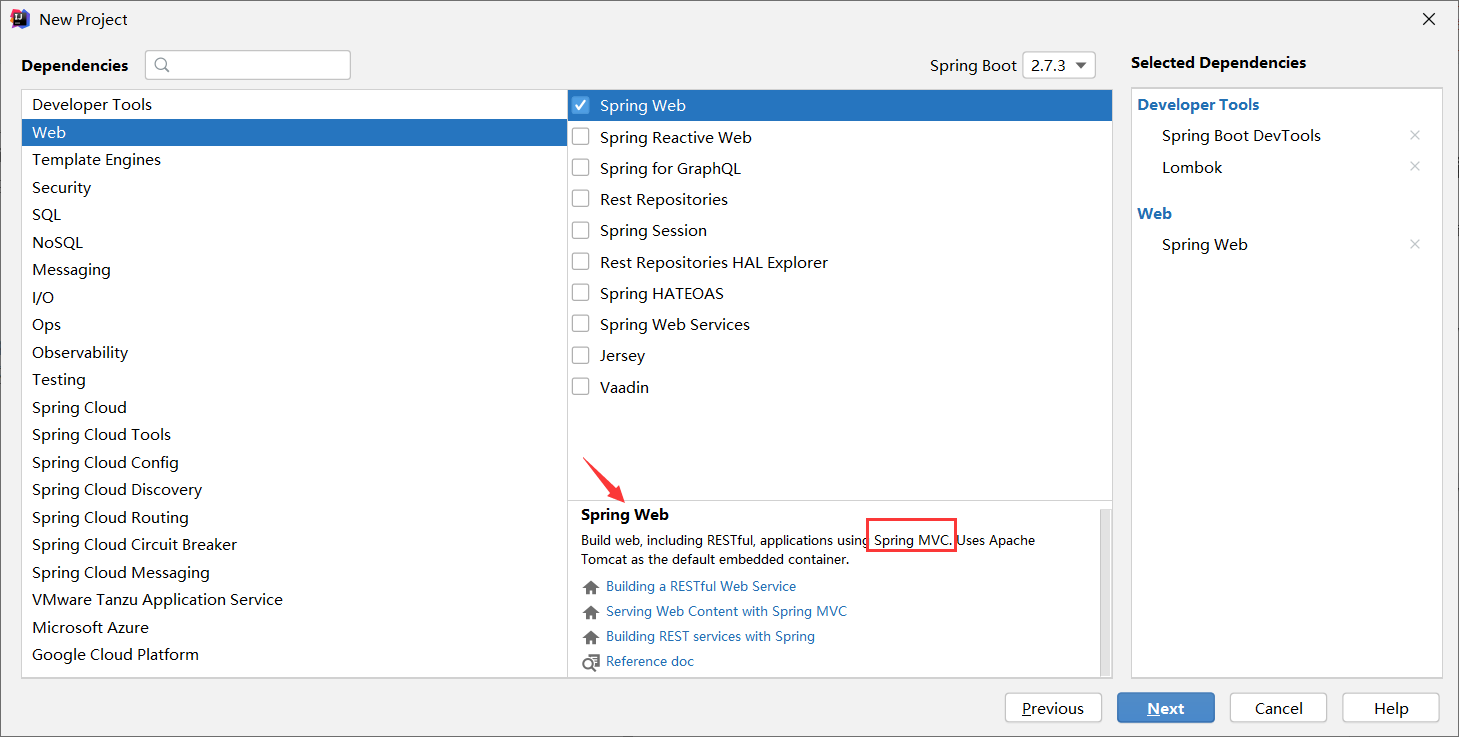Click Developer Tools heading in Selected Dependencies
The image size is (1459, 737).
coord(1198,105)
